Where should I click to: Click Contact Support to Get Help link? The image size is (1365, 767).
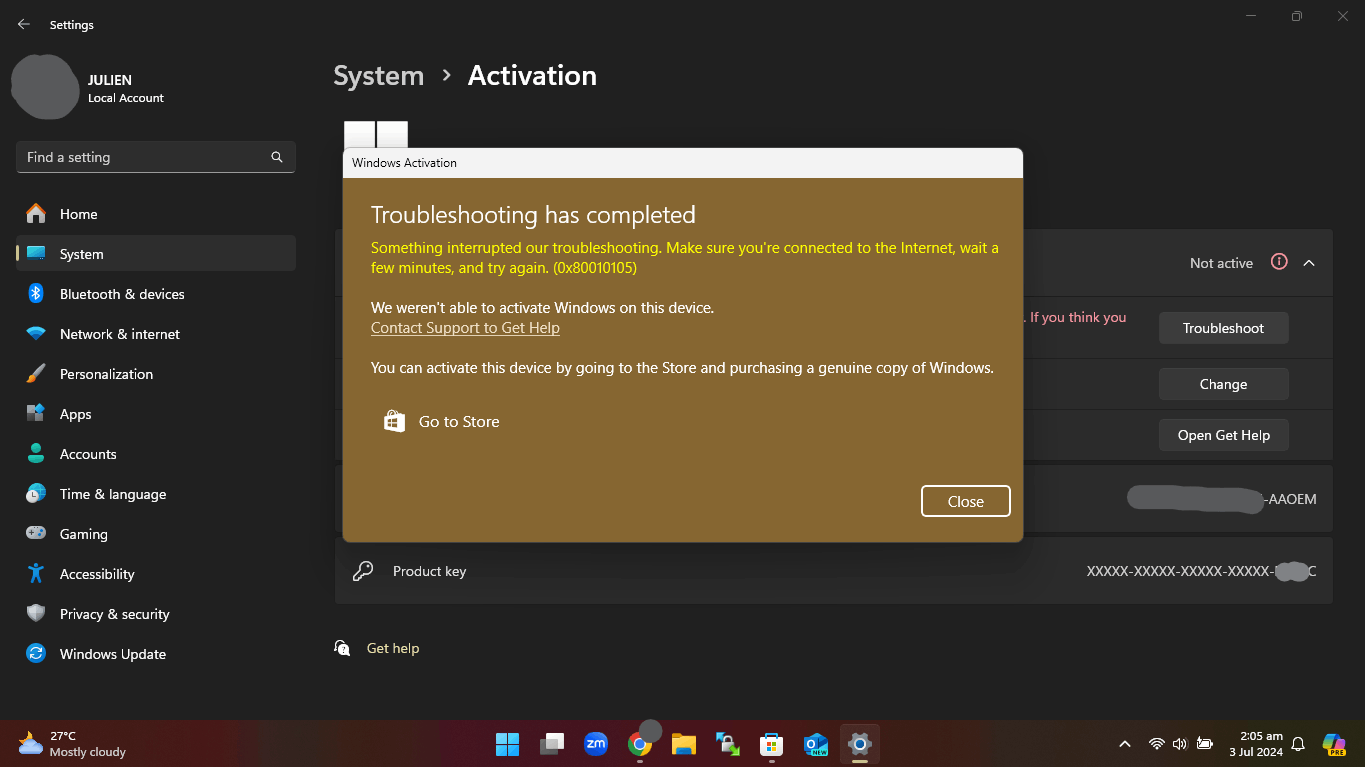coord(465,328)
